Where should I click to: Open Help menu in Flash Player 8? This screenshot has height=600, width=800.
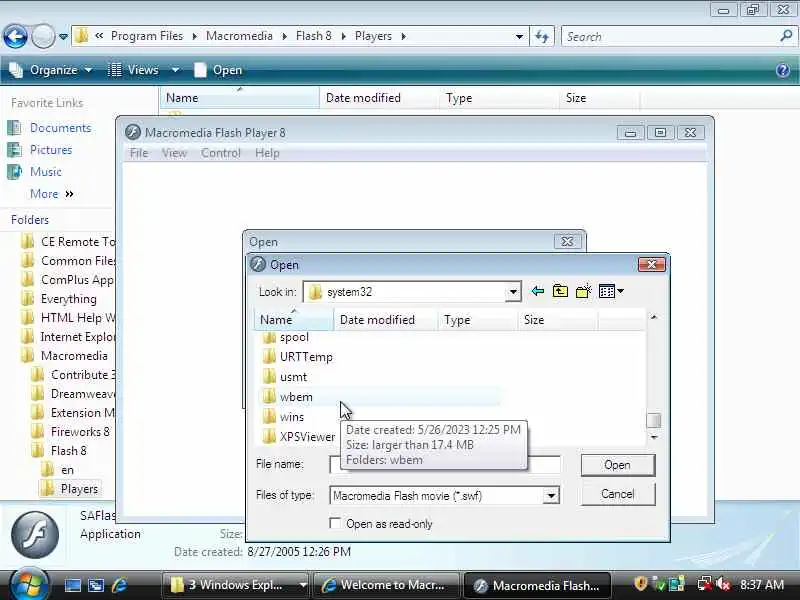(267, 153)
